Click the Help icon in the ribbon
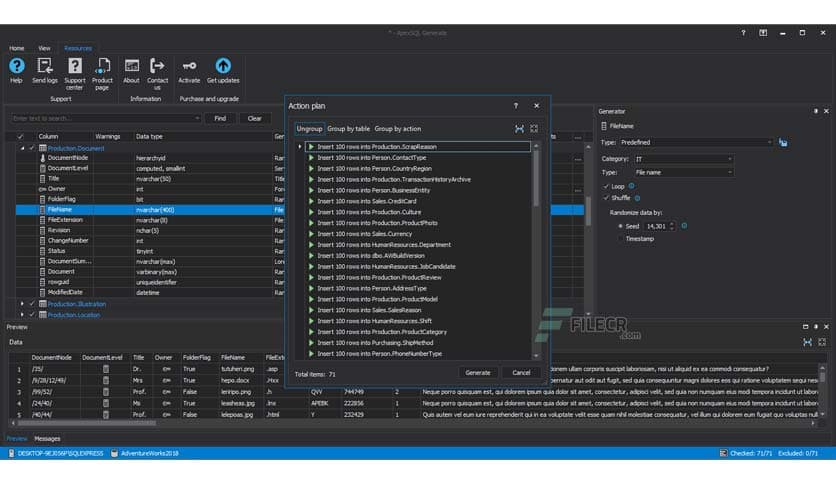 click(x=16, y=66)
